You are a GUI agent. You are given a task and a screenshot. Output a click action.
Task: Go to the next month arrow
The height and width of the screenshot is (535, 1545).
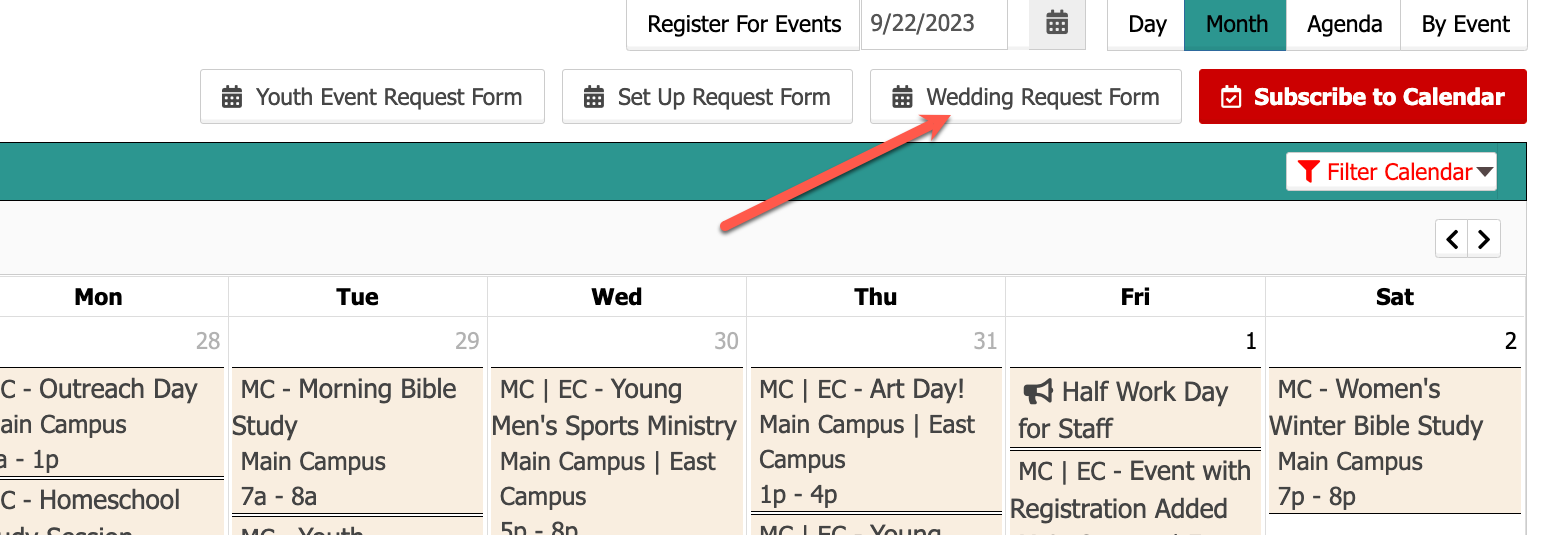tap(1484, 240)
